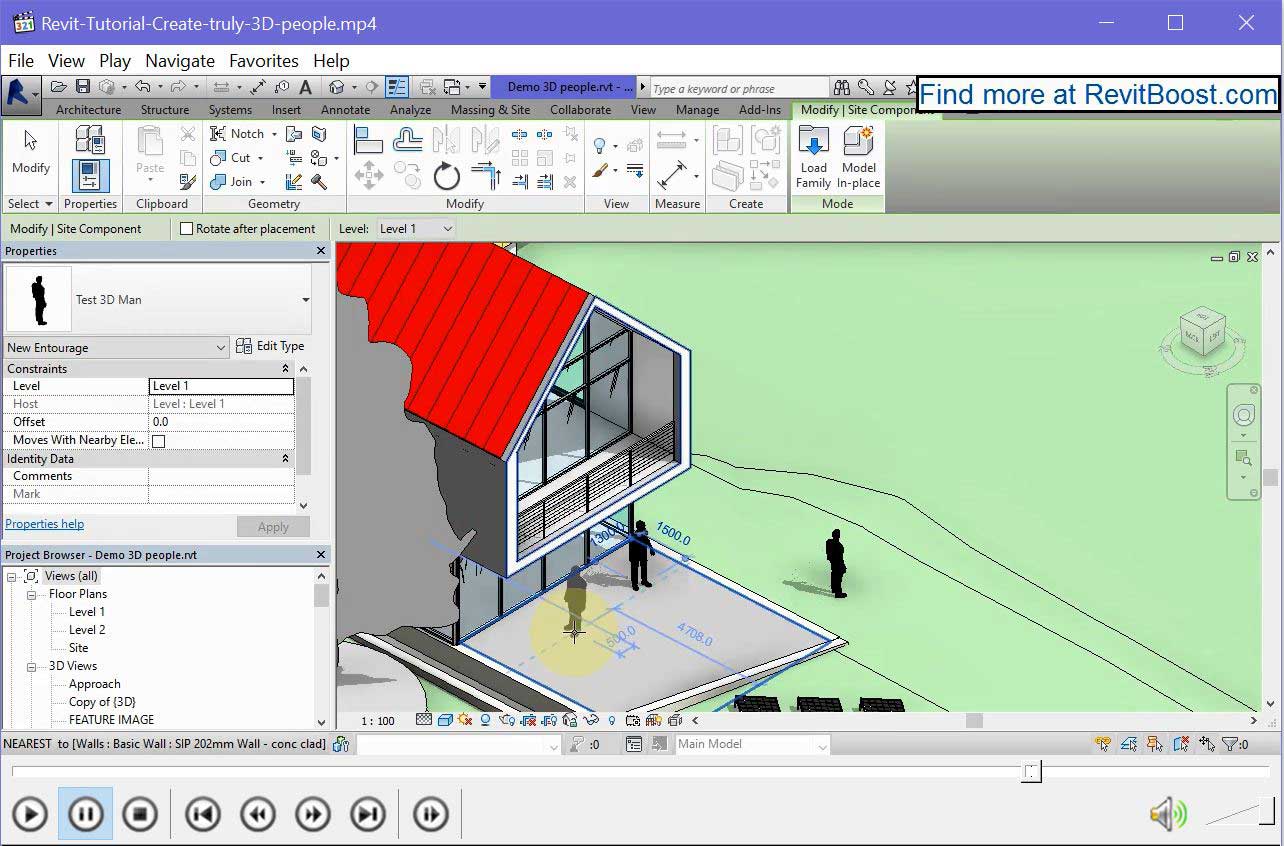Pause the video playback
1284x846 pixels.
click(85, 815)
